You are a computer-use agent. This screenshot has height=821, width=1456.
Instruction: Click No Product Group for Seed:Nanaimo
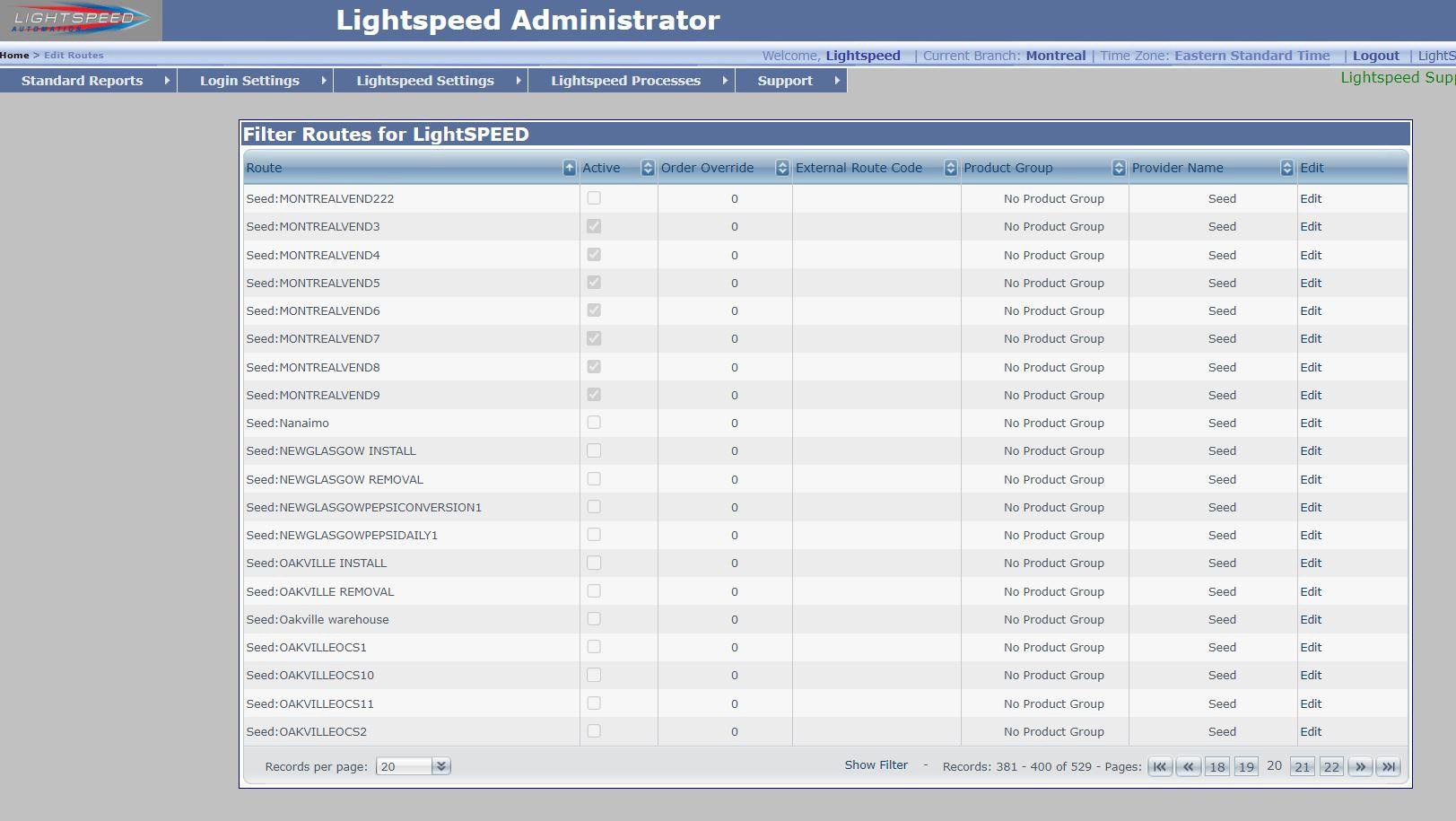1054,423
